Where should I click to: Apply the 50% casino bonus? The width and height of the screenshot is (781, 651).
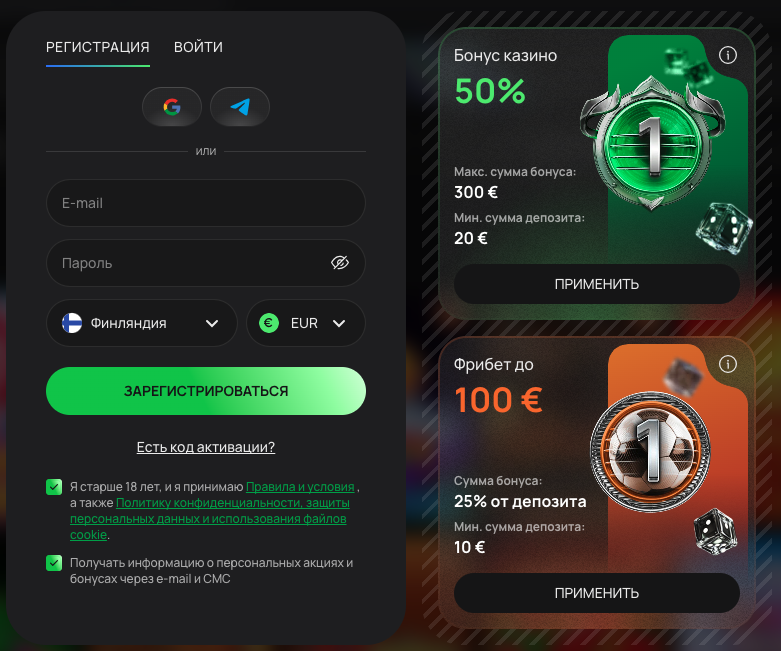[x=597, y=284]
